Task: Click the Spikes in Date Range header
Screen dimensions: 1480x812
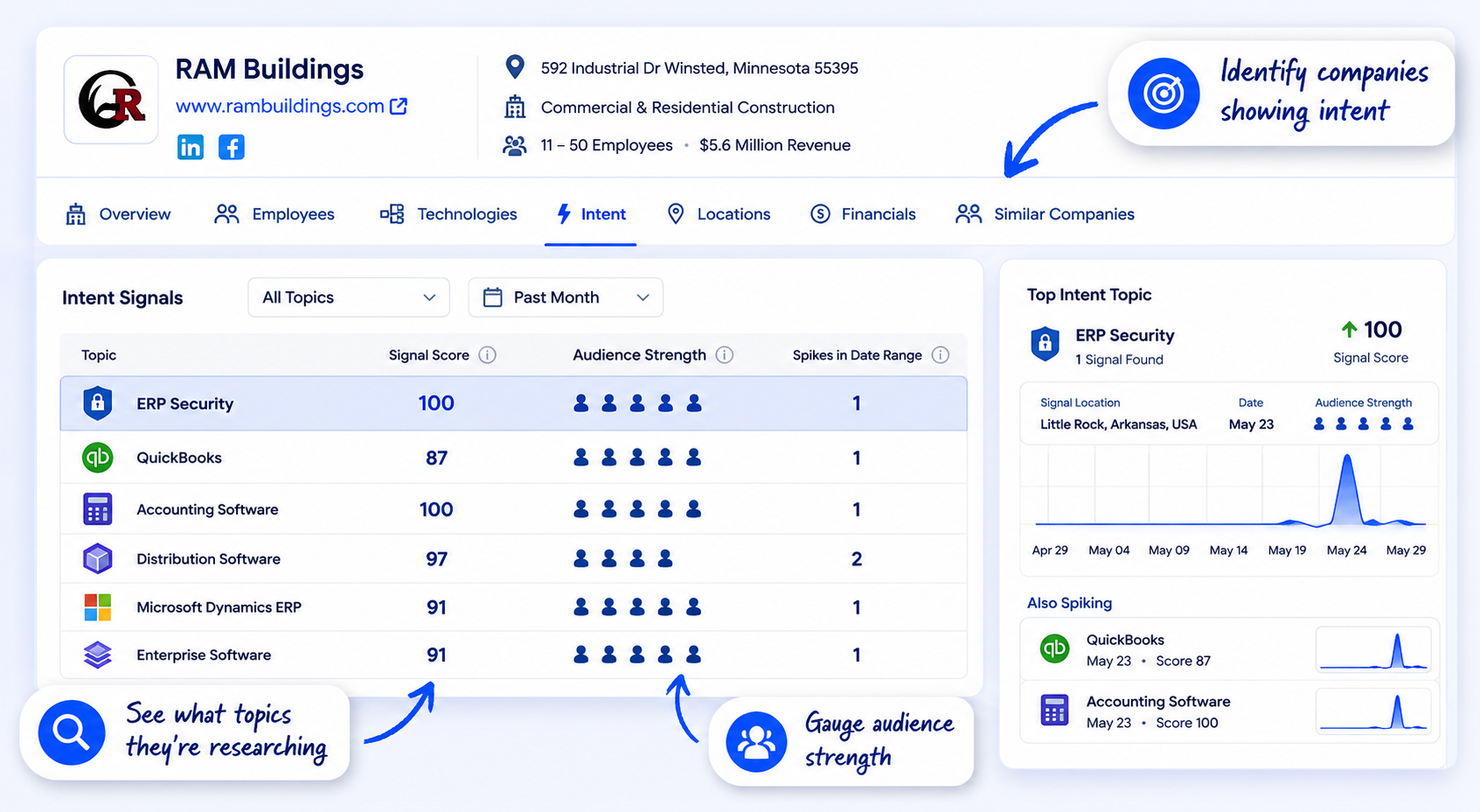Action: pyautogui.click(x=858, y=355)
